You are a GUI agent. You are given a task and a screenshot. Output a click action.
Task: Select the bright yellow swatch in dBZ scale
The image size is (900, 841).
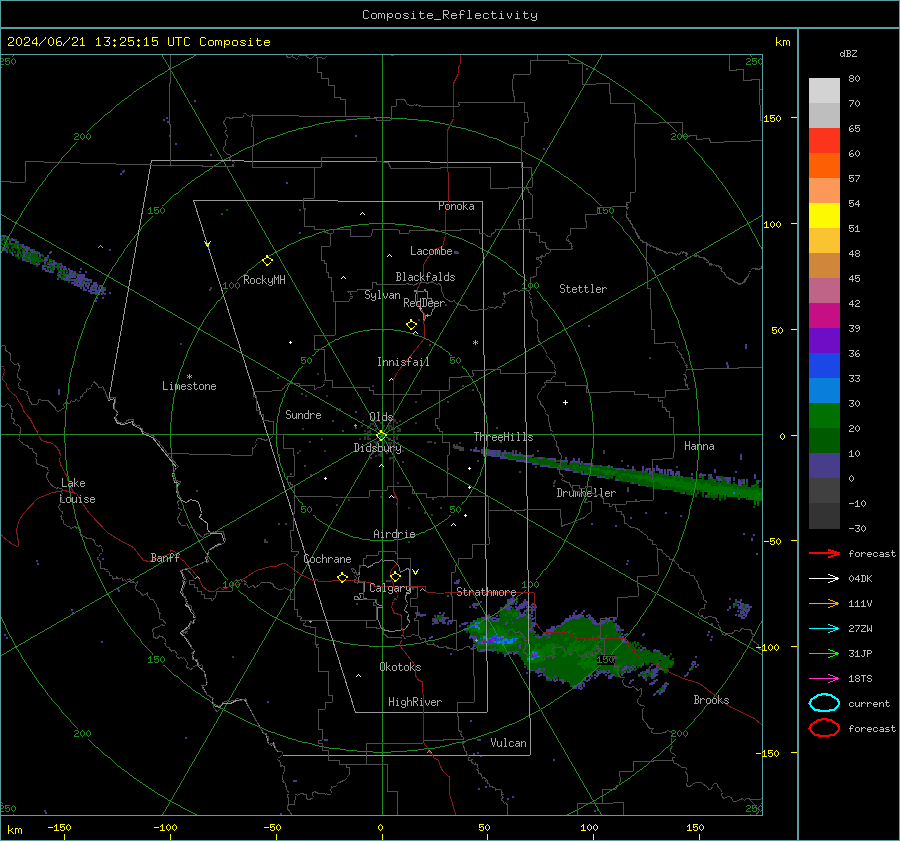point(824,215)
